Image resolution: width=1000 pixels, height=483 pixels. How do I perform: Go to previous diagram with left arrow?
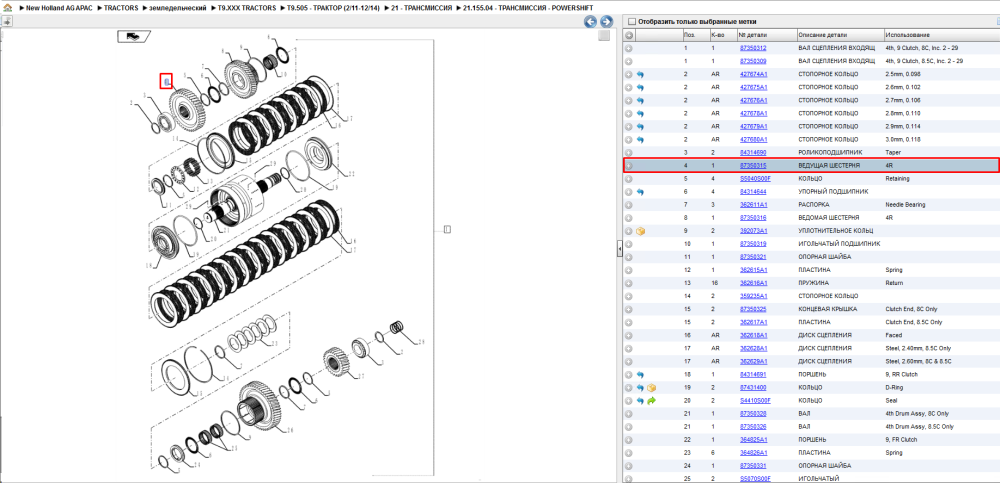[591, 22]
